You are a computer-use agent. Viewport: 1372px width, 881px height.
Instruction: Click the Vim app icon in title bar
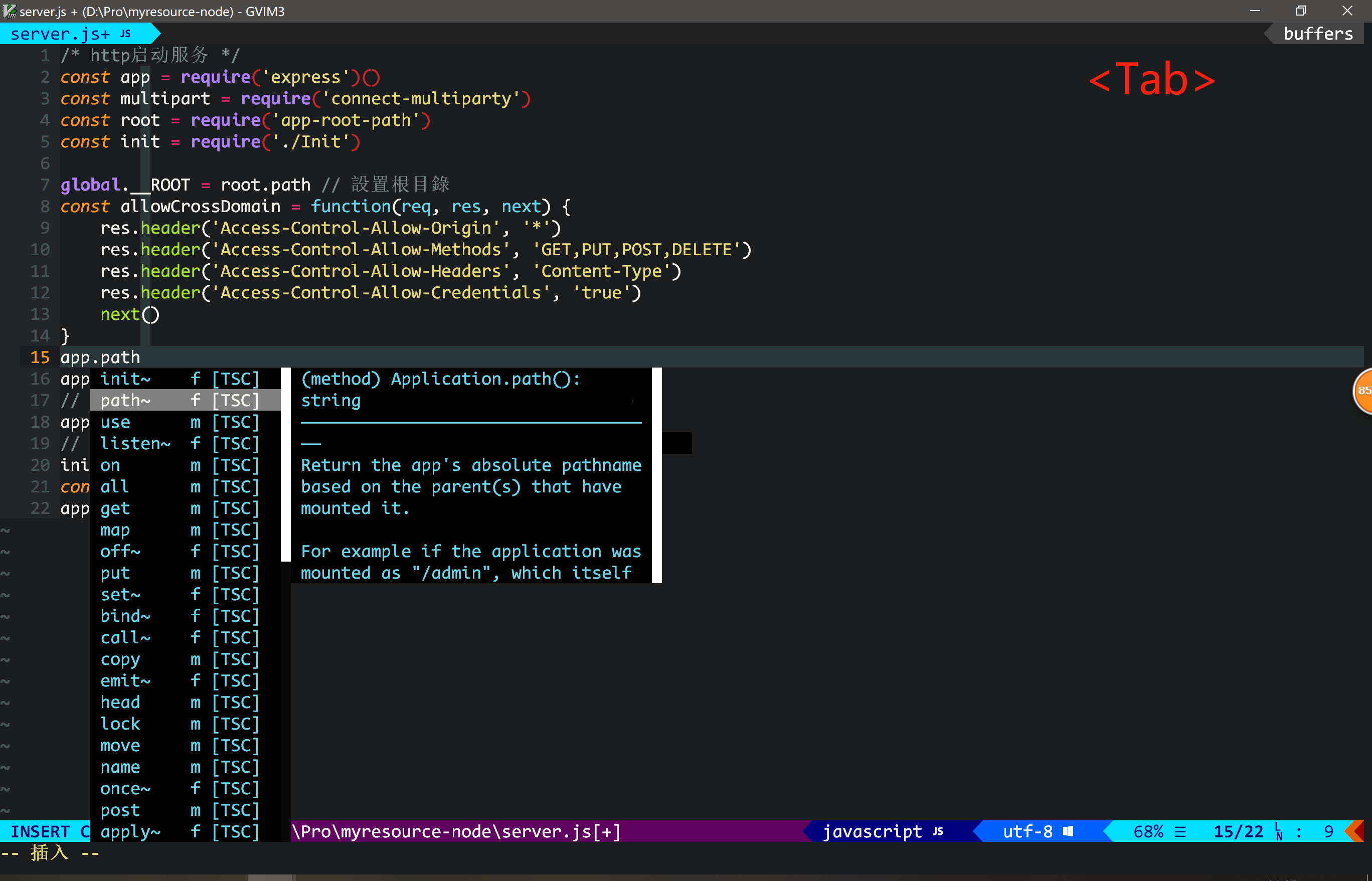[9, 11]
